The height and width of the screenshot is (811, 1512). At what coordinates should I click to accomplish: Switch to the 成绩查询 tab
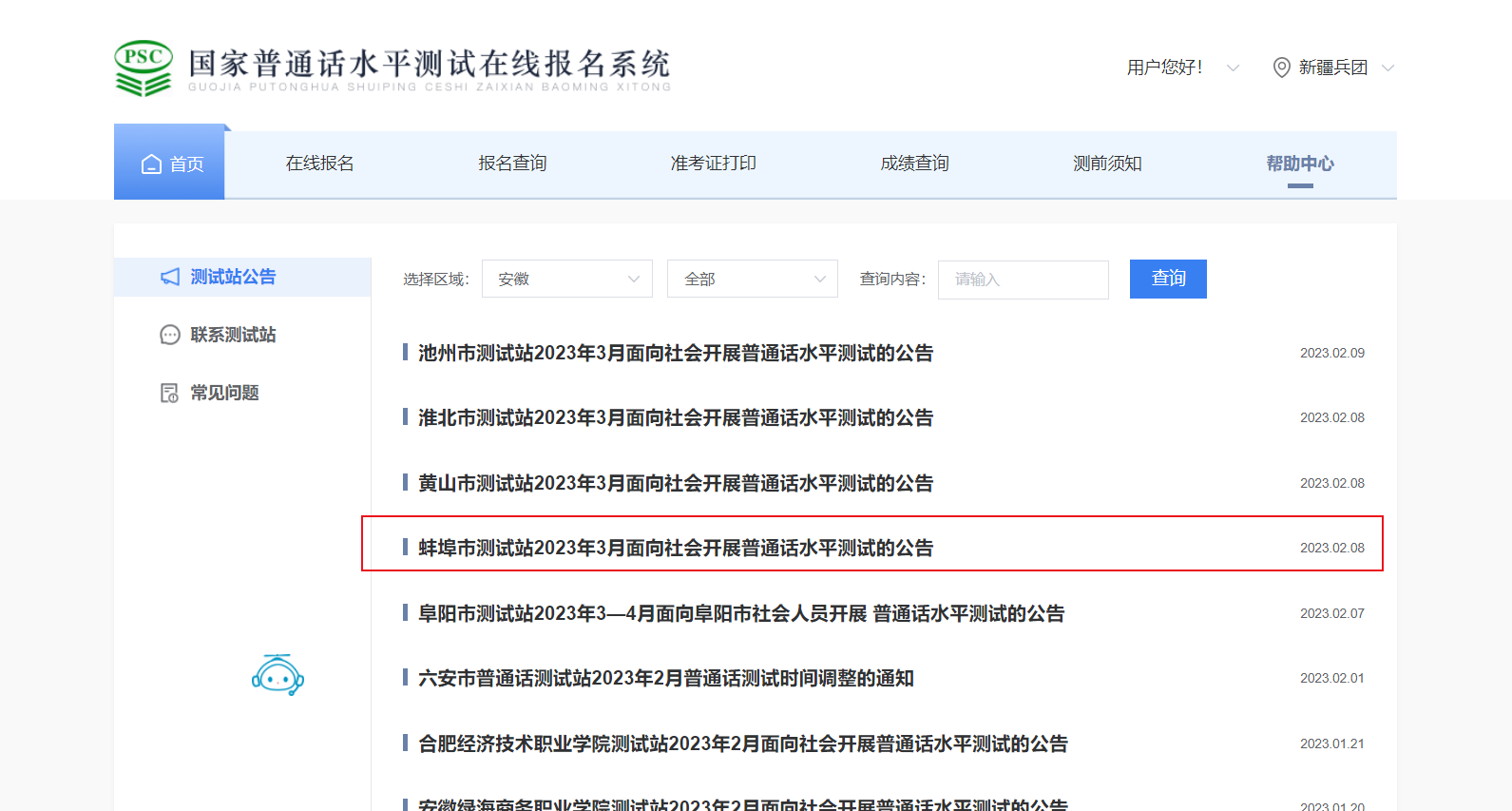(x=914, y=164)
